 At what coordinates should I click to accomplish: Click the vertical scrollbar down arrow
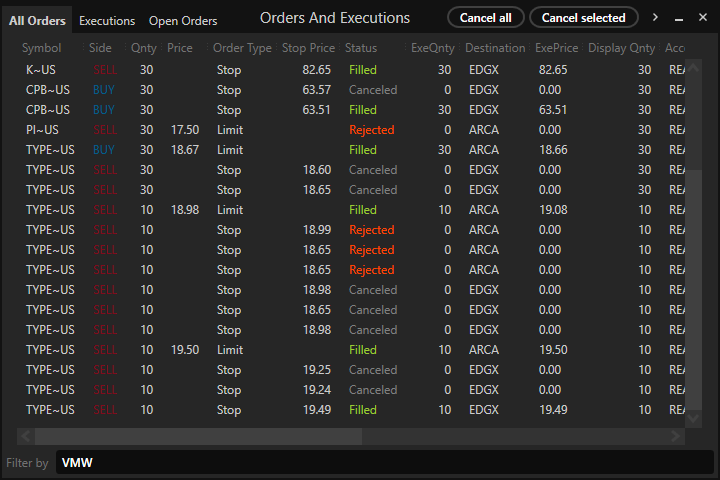tap(693, 418)
